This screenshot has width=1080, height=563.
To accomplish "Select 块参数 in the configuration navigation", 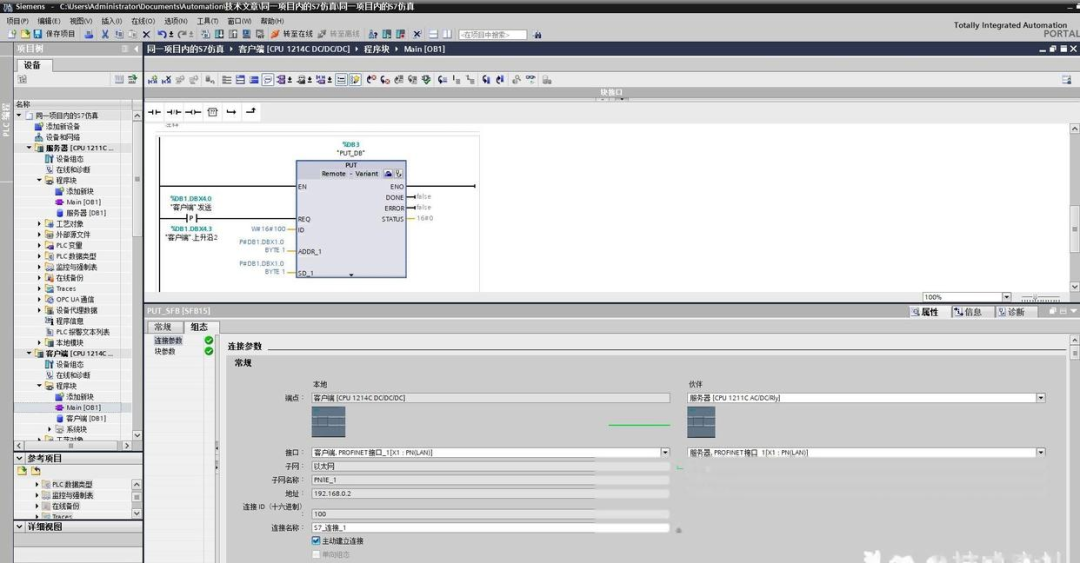I will pos(165,351).
